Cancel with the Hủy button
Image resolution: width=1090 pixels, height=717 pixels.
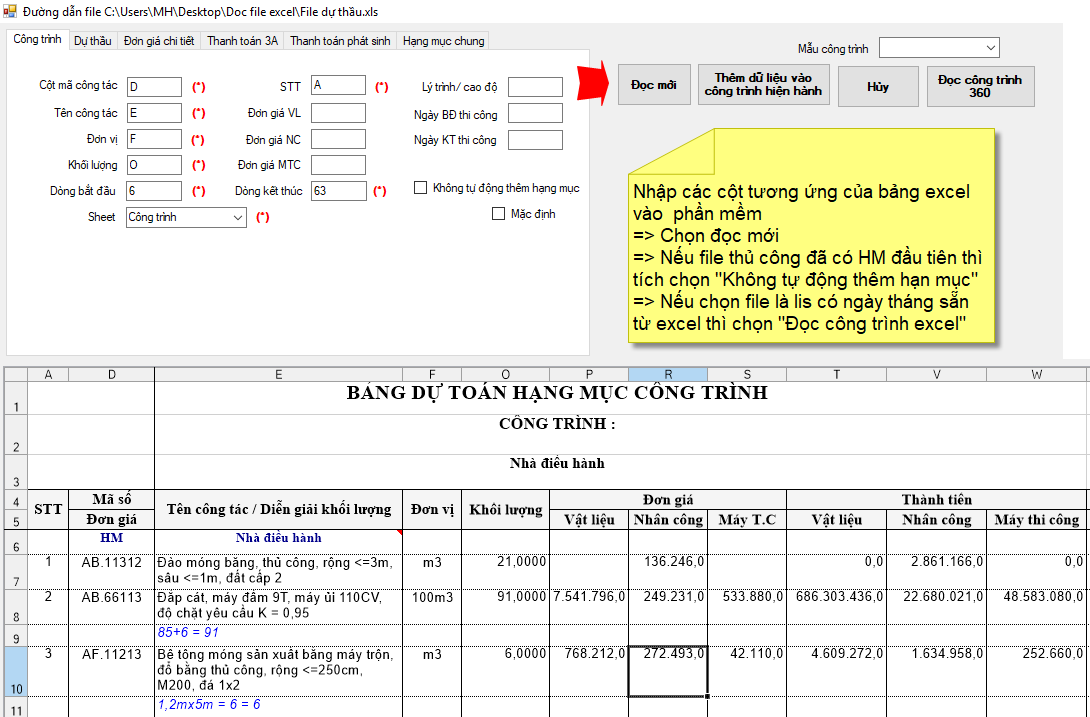pyautogui.click(x=878, y=87)
